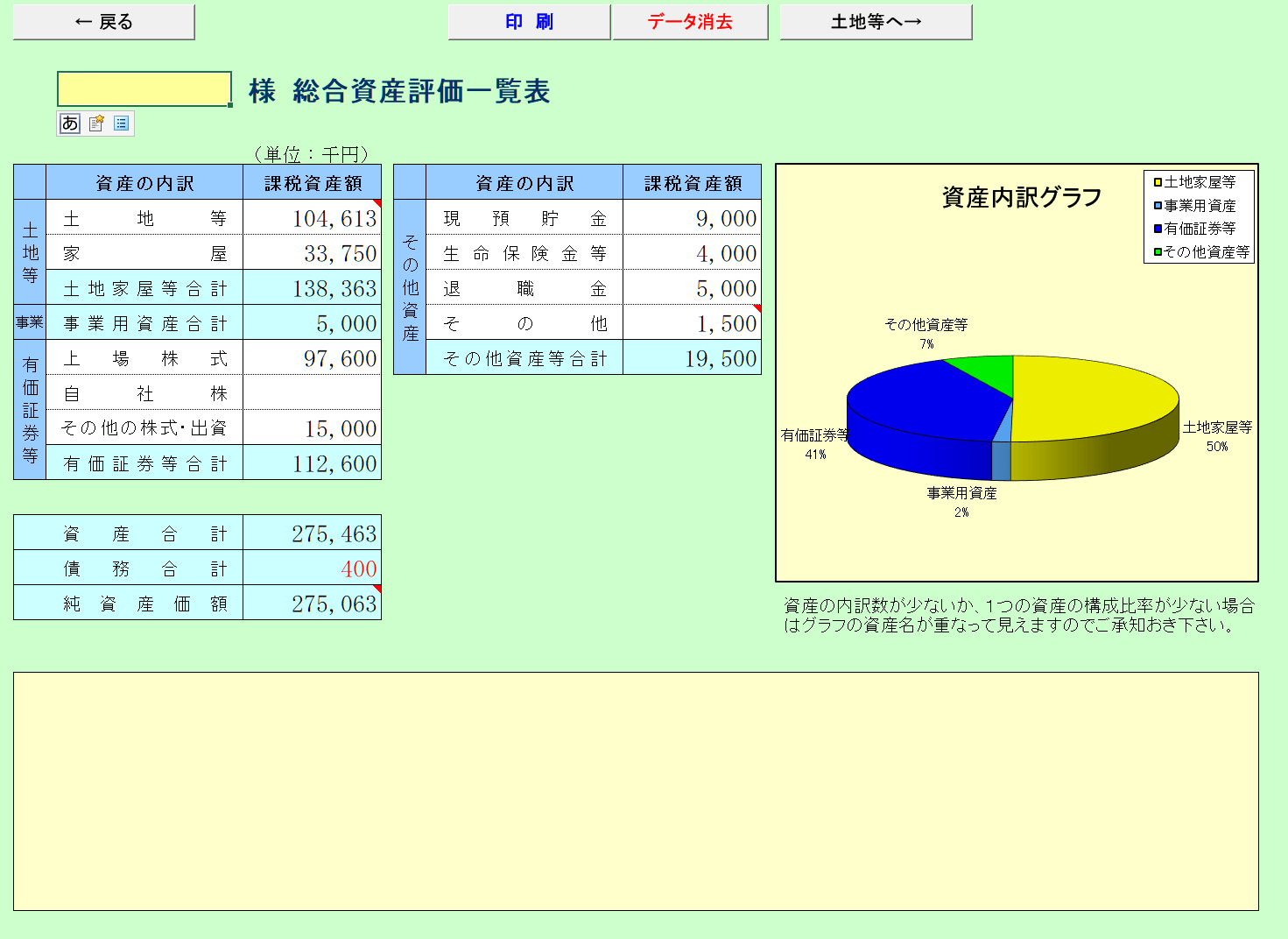Select the 事業用資産合計 value 5,000
The width and height of the screenshot is (1288, 939).
312,322
